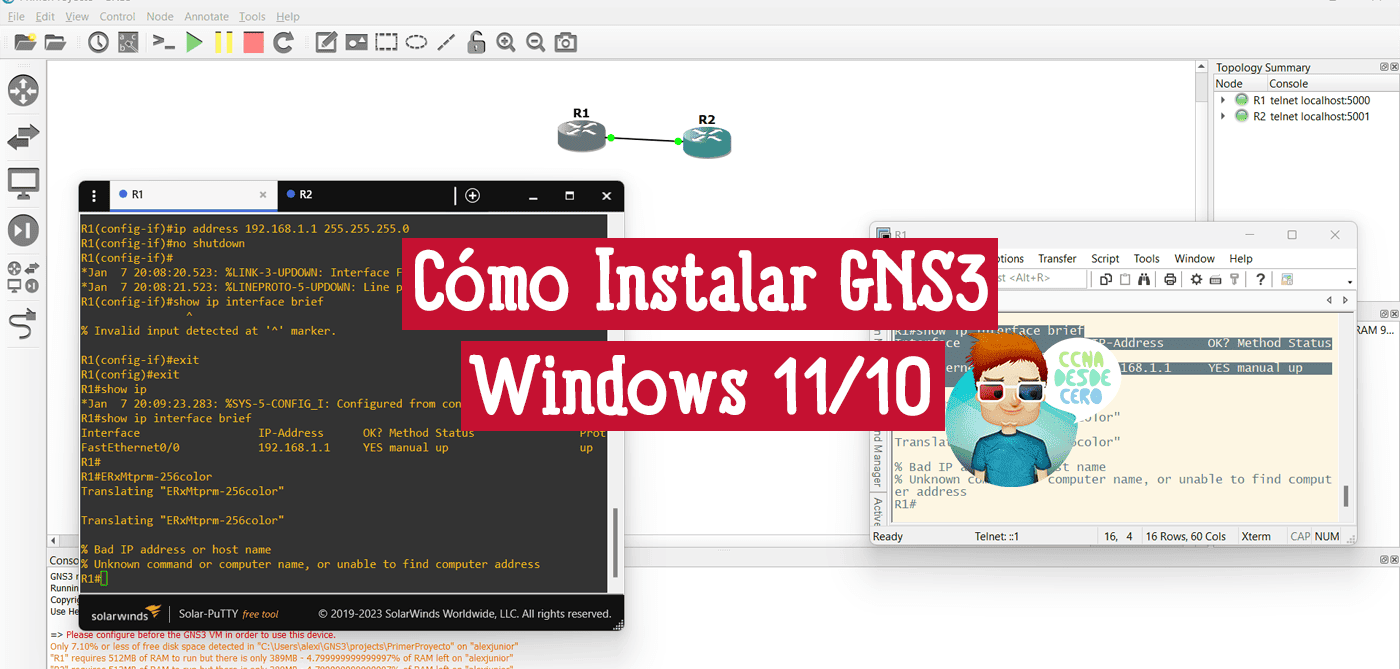
Task: Select router R2 on the canvas
Action: pyautogui.click(x=707, y=142)
